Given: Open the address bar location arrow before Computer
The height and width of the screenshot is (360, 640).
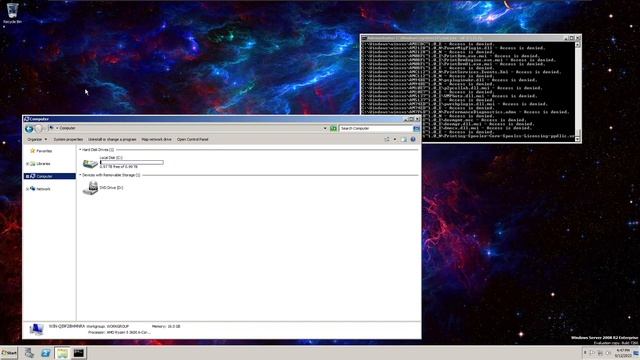Looking at the screenshot, I should click(57, 128).
